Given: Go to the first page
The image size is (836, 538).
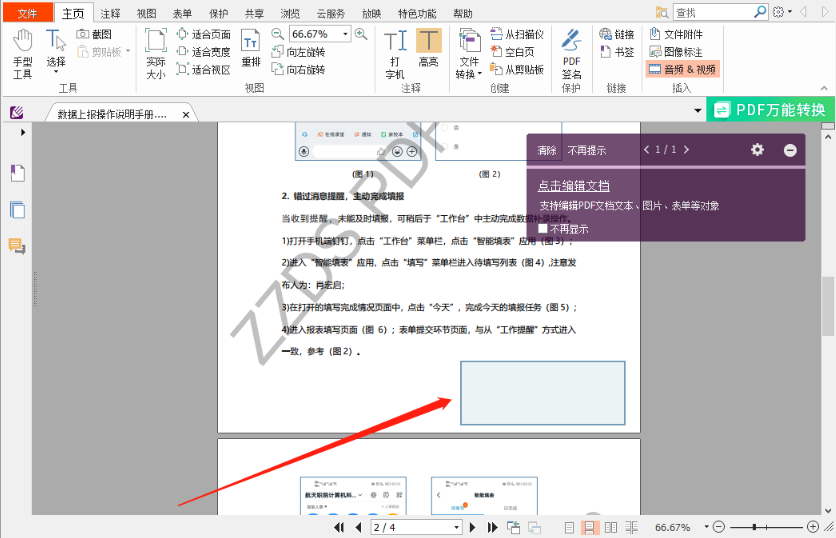Looking at the screenshot, I should (339, 527).
